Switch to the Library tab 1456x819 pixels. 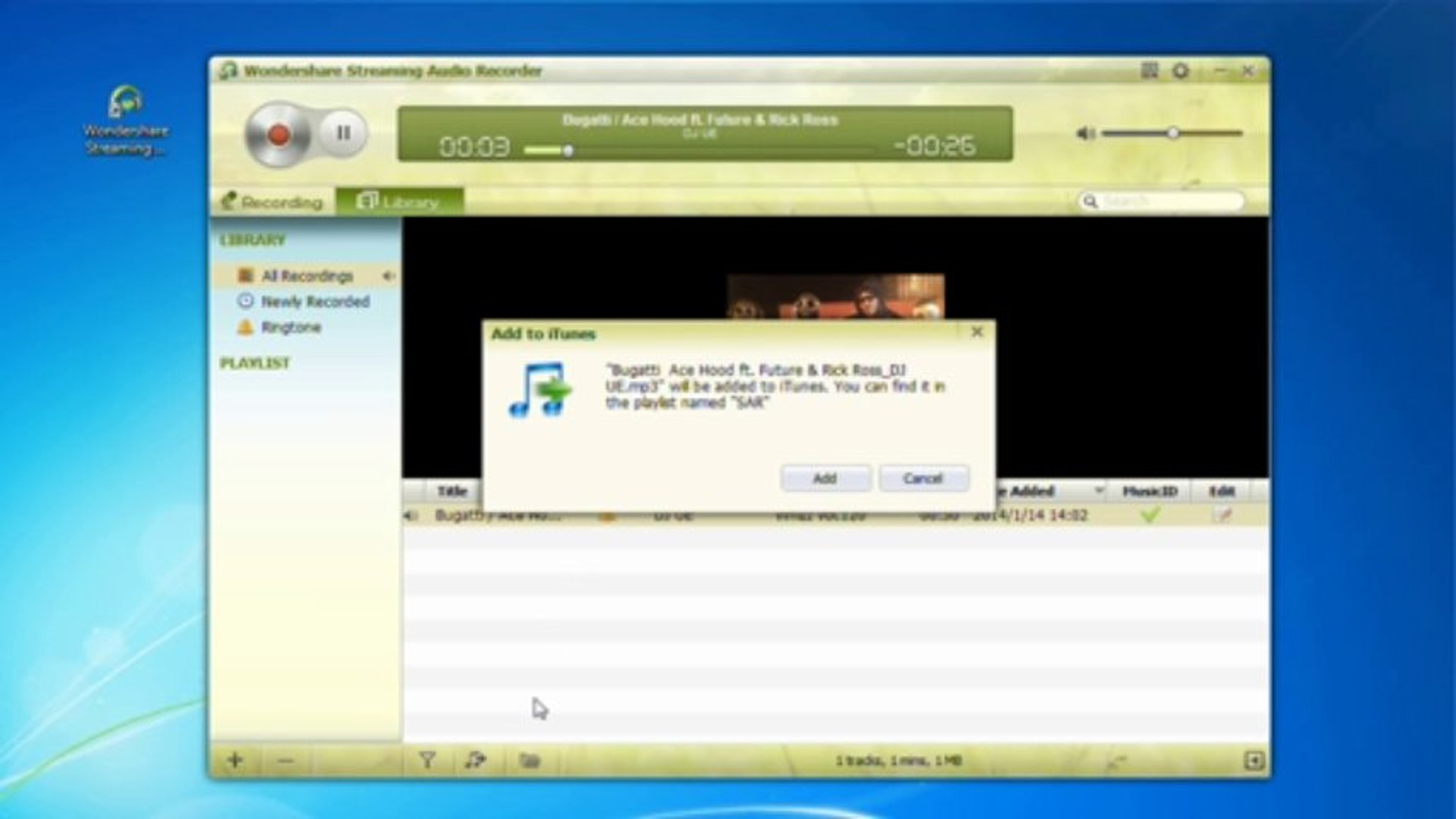pyautogui.click(x=398, y=202)
